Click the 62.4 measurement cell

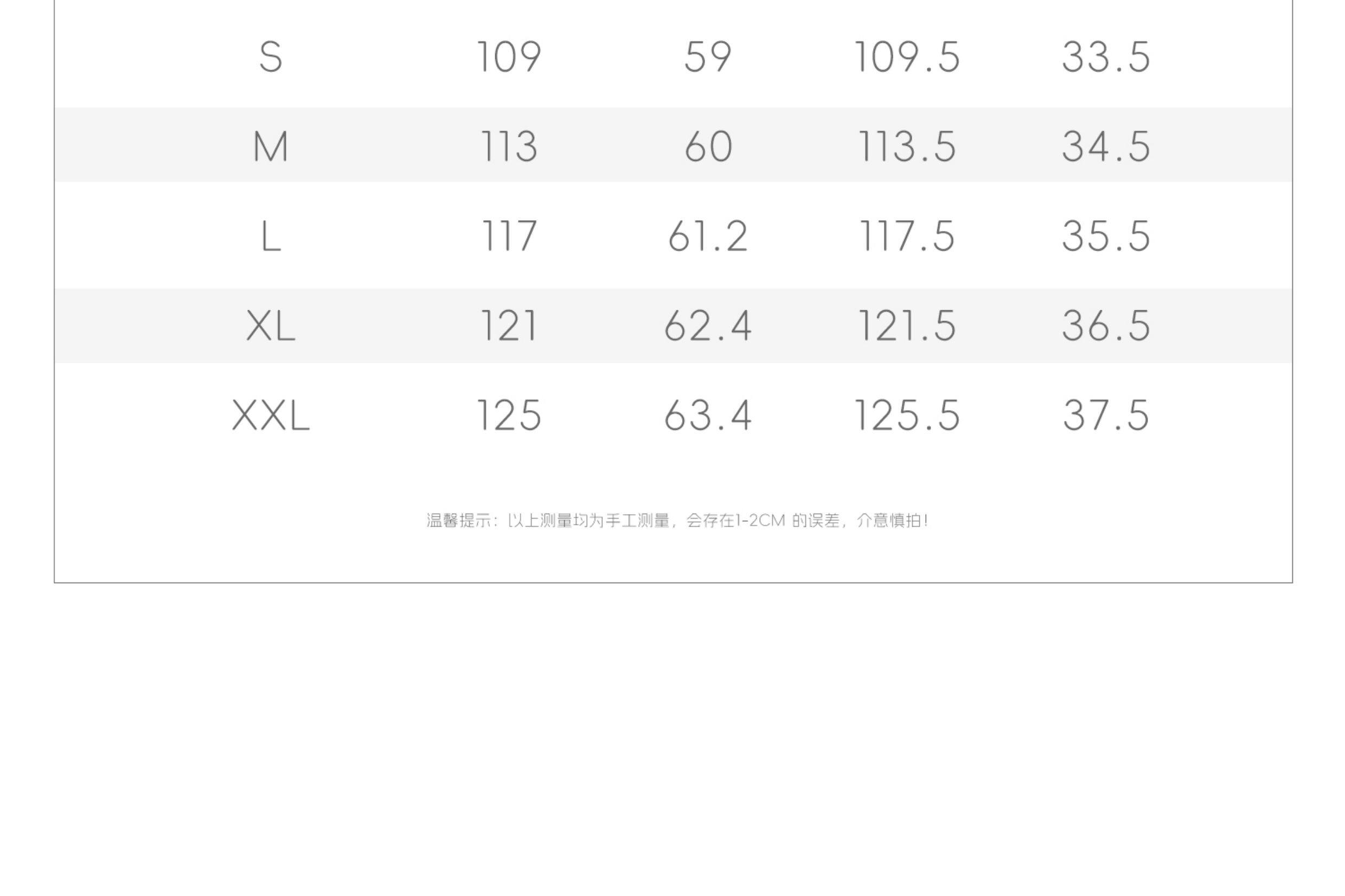(707, 326)
